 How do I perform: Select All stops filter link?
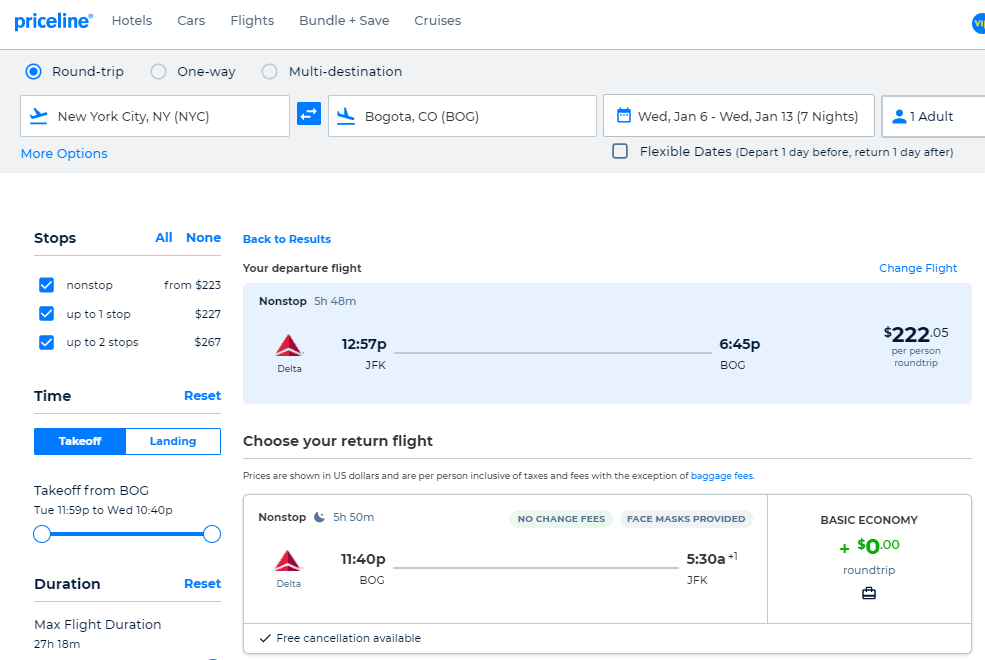164,237
